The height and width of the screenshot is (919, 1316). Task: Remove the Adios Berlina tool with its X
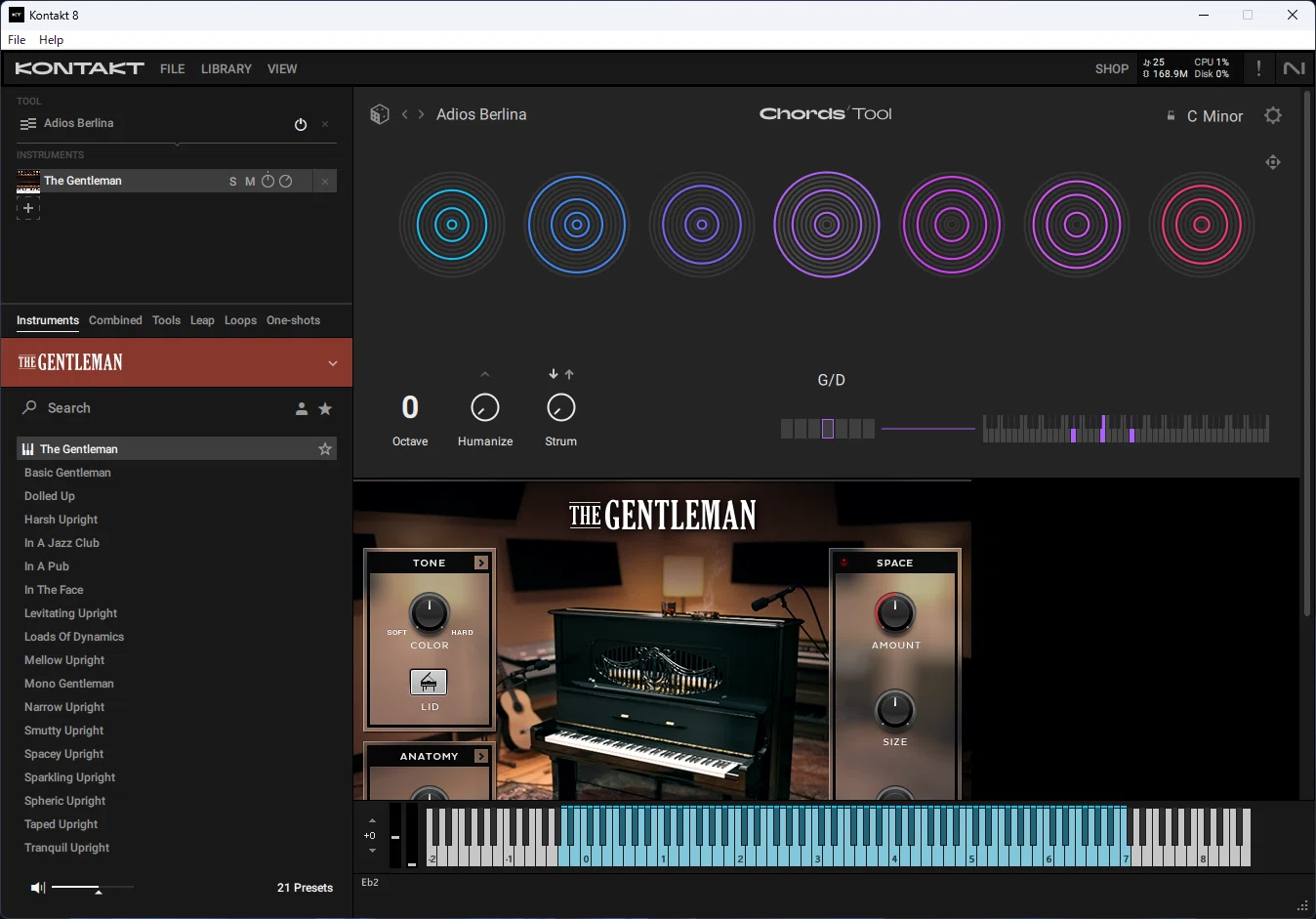point(325,124)
